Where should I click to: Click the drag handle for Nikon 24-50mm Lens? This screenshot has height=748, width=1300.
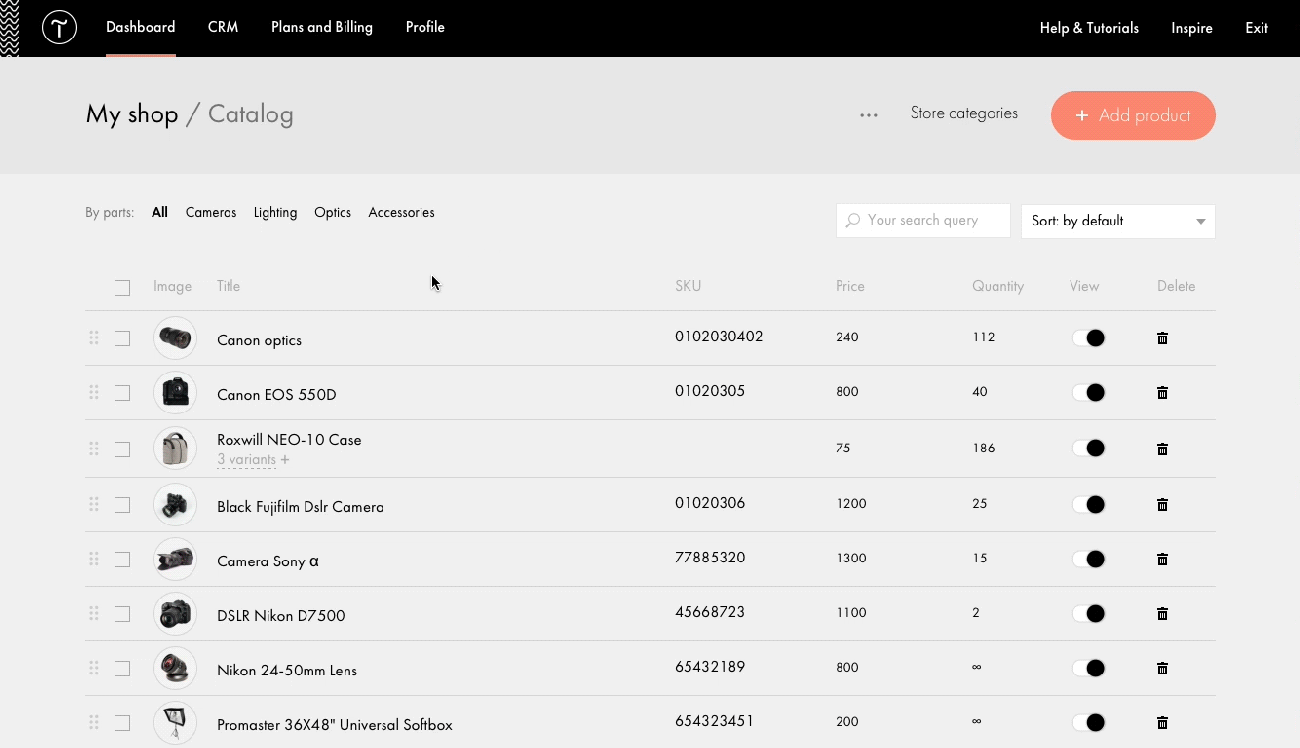click(93, 668)
